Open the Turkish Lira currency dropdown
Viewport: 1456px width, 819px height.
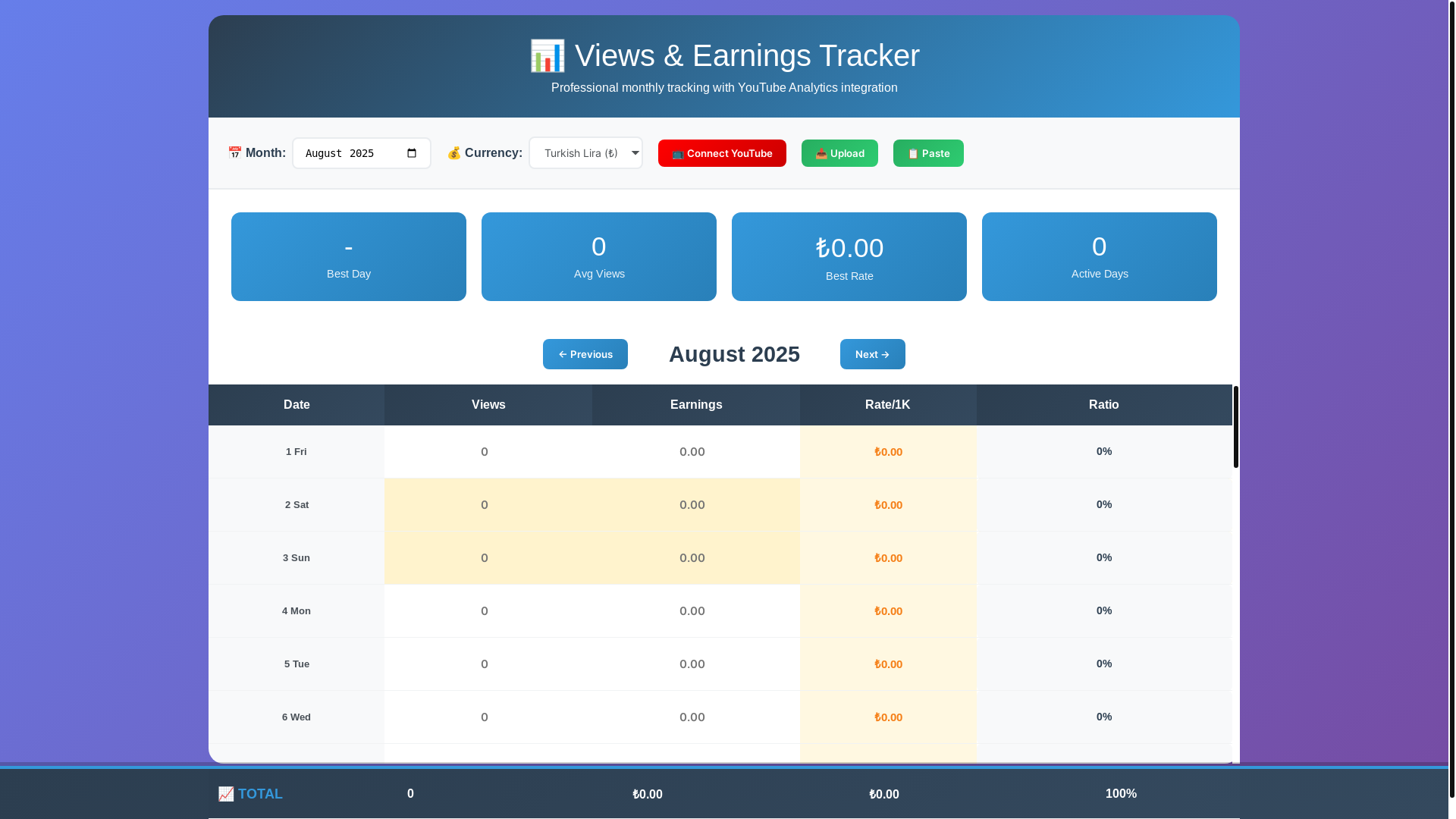coord(585,153)
